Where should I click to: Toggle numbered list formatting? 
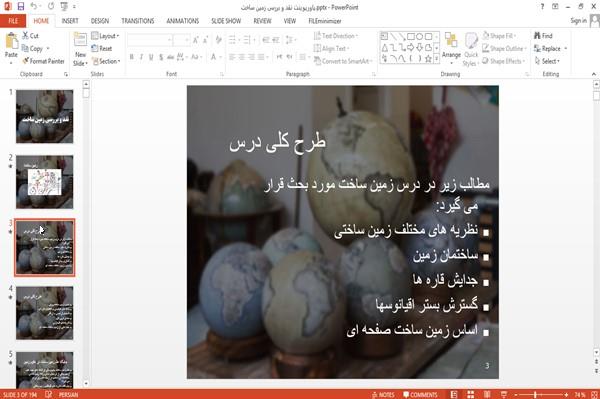pyautogui.click(x=247, y=40)
